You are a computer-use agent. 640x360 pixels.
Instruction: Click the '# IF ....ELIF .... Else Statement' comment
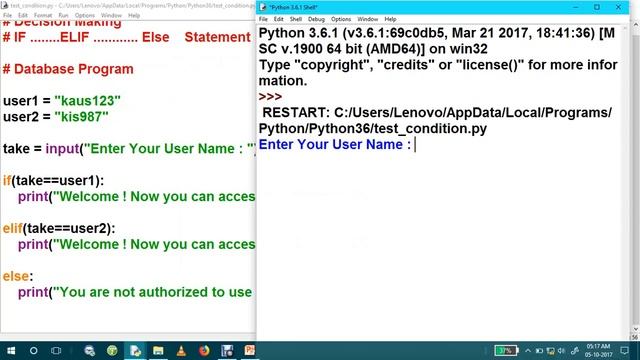[x=127, y=37]
